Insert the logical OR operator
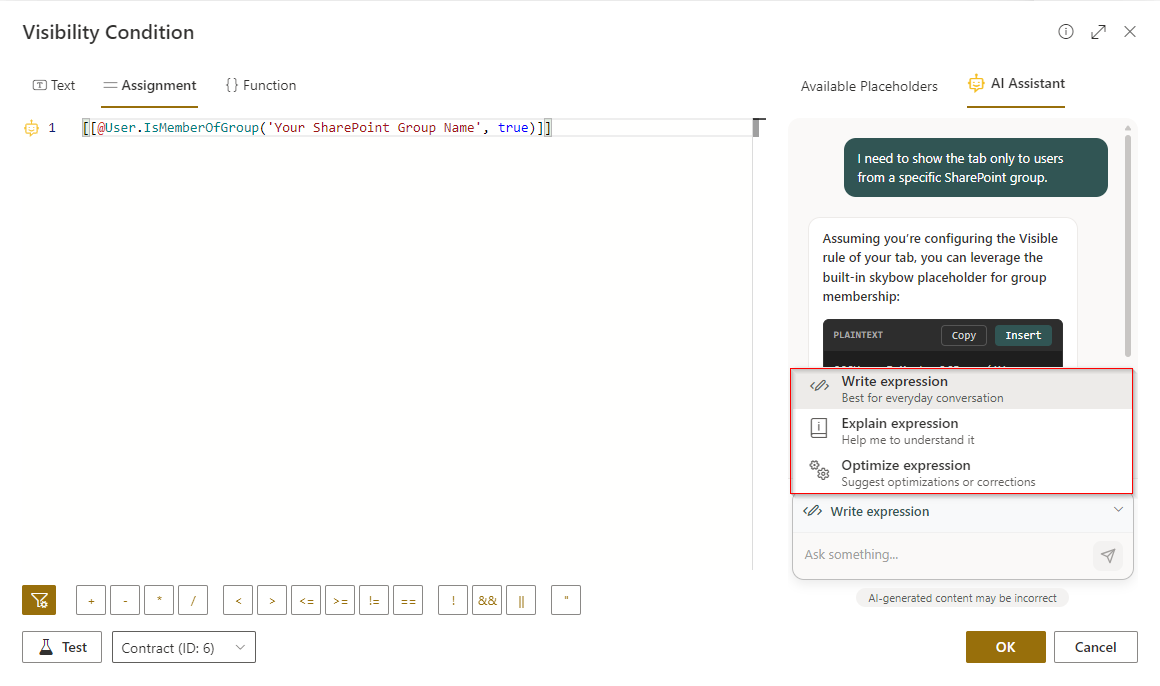This screenshot has width=1160, height=686. (521, 600)
